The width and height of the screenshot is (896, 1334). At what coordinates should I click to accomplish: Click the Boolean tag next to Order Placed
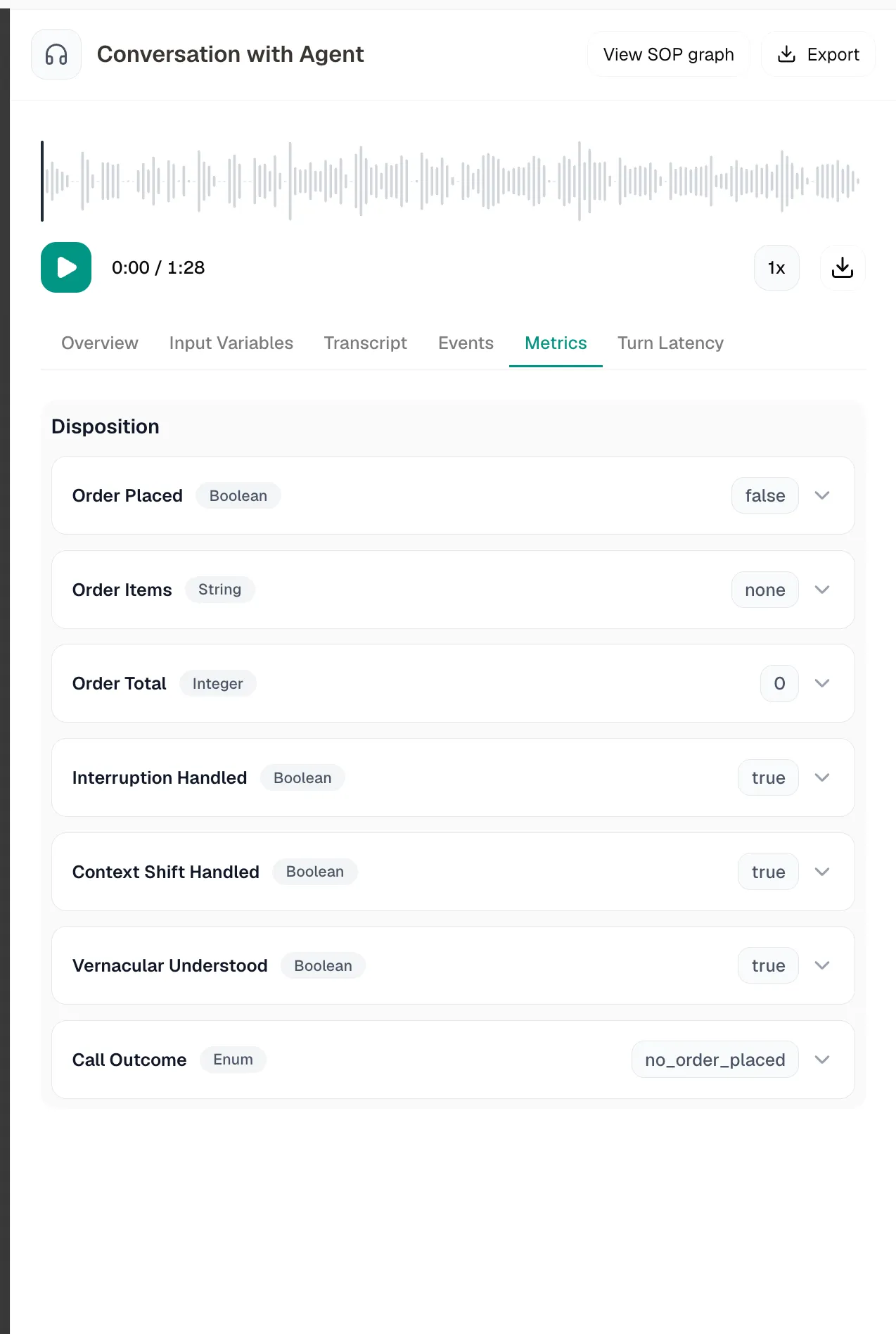coord(238,495)
